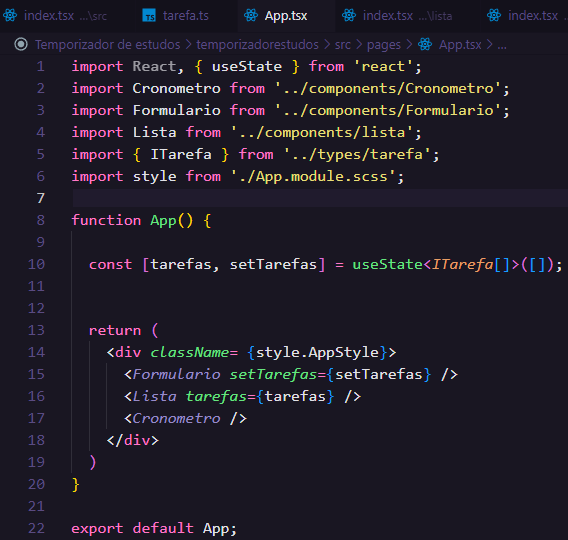This screenshot has width=568, height=540.
Task: Open the 'src' breadcrumb segment
Action: (343, 45)
